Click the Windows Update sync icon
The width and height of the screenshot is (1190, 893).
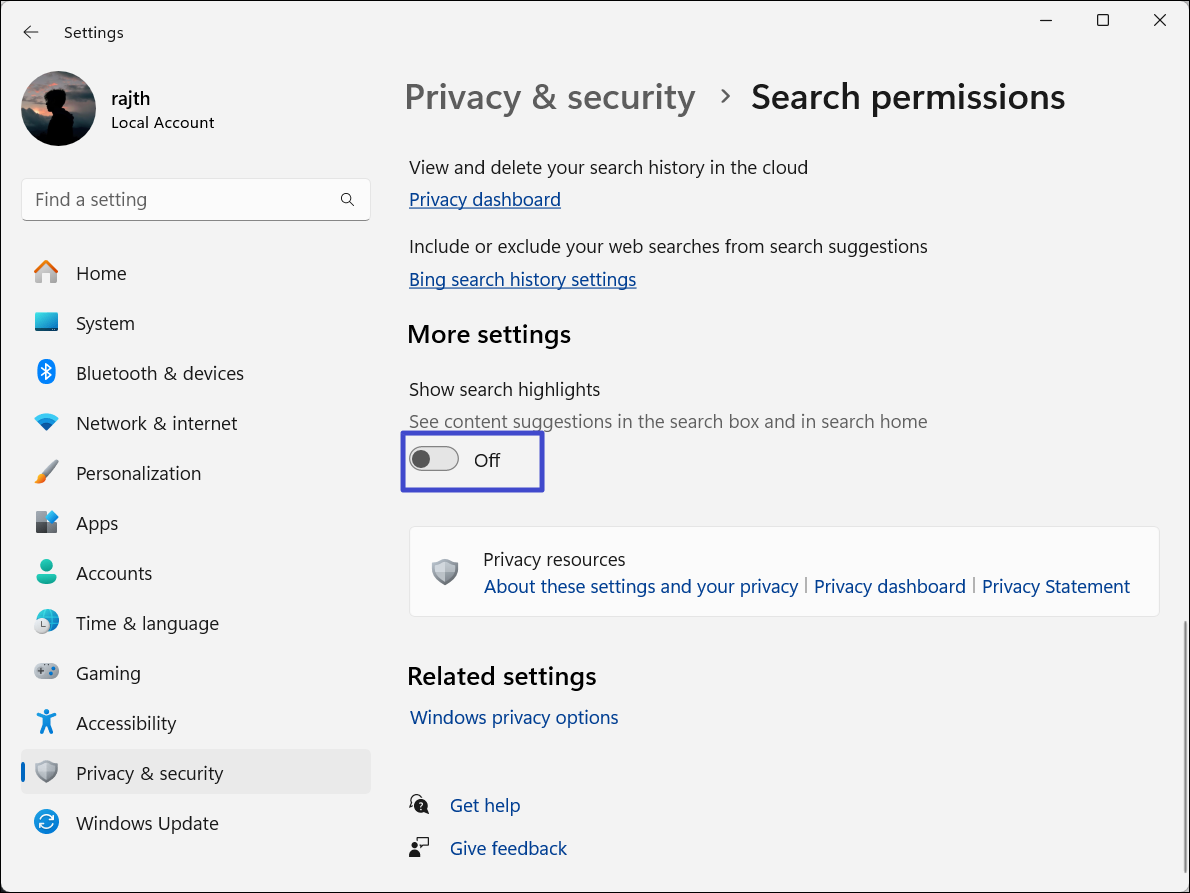click(46, 823)
